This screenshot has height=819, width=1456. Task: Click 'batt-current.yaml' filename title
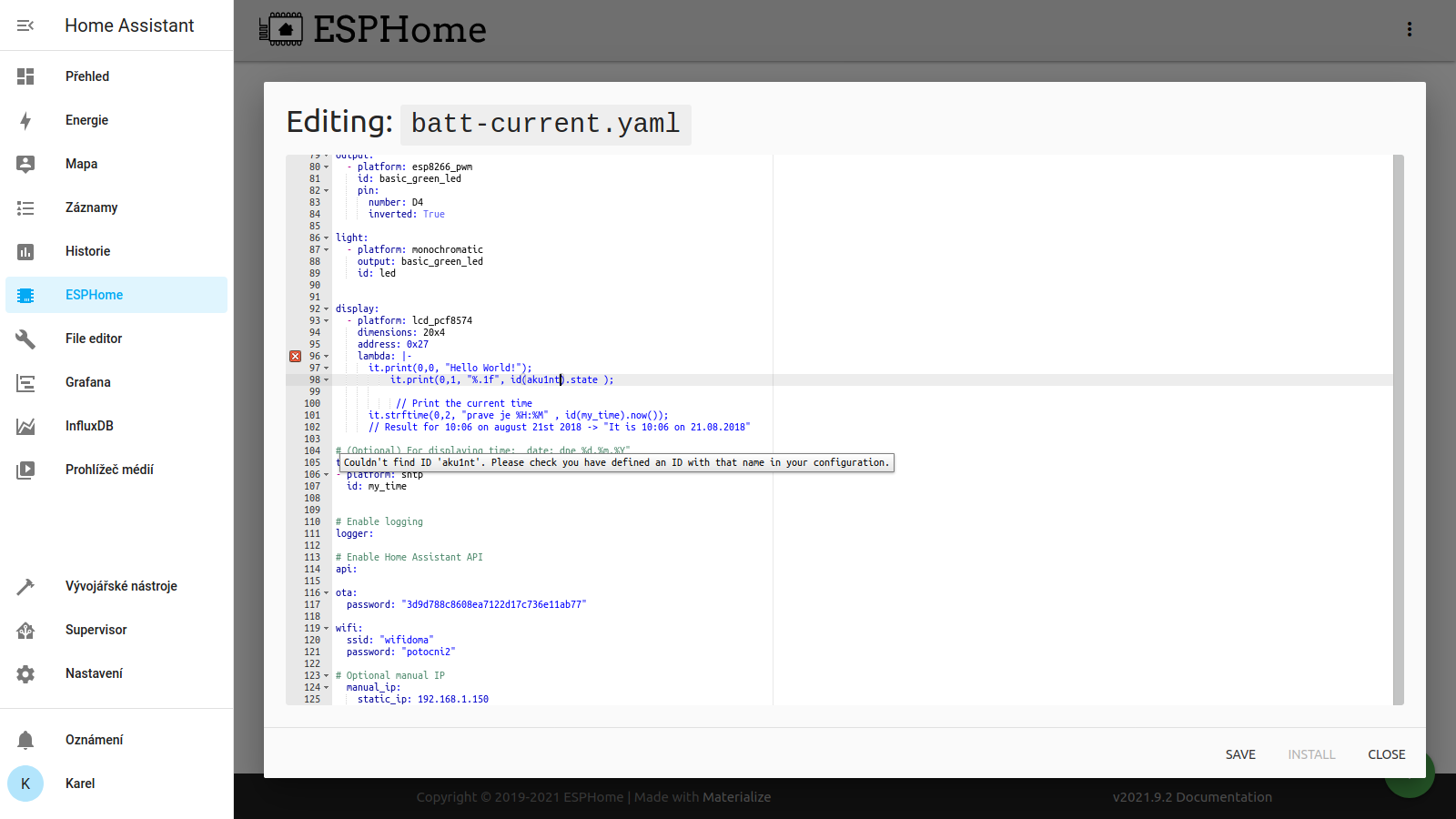click(x=546, y=124)
